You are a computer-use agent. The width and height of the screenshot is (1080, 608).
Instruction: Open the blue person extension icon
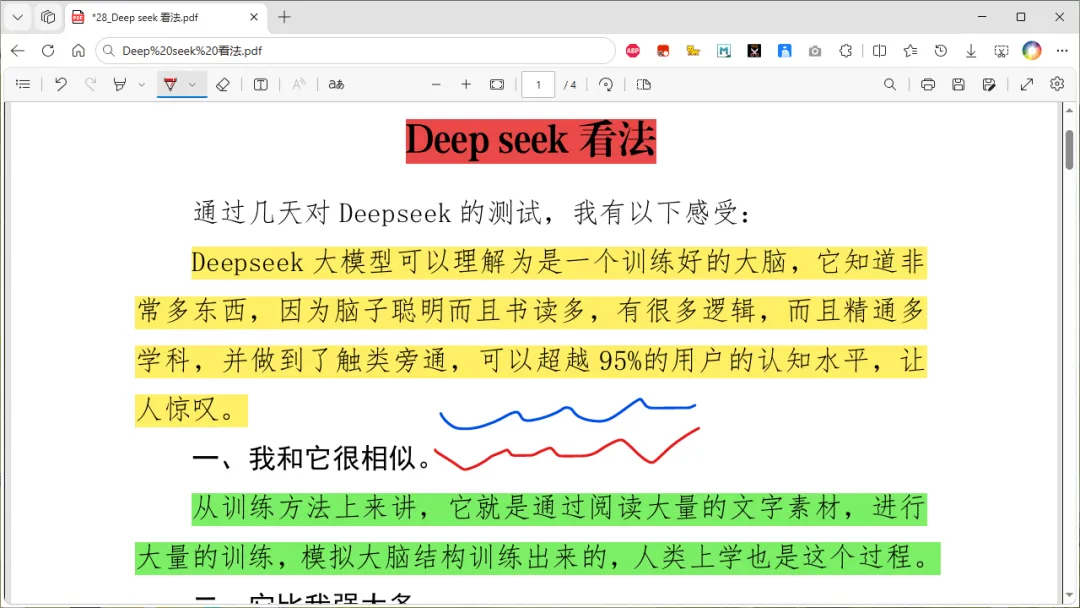(785, 50)
